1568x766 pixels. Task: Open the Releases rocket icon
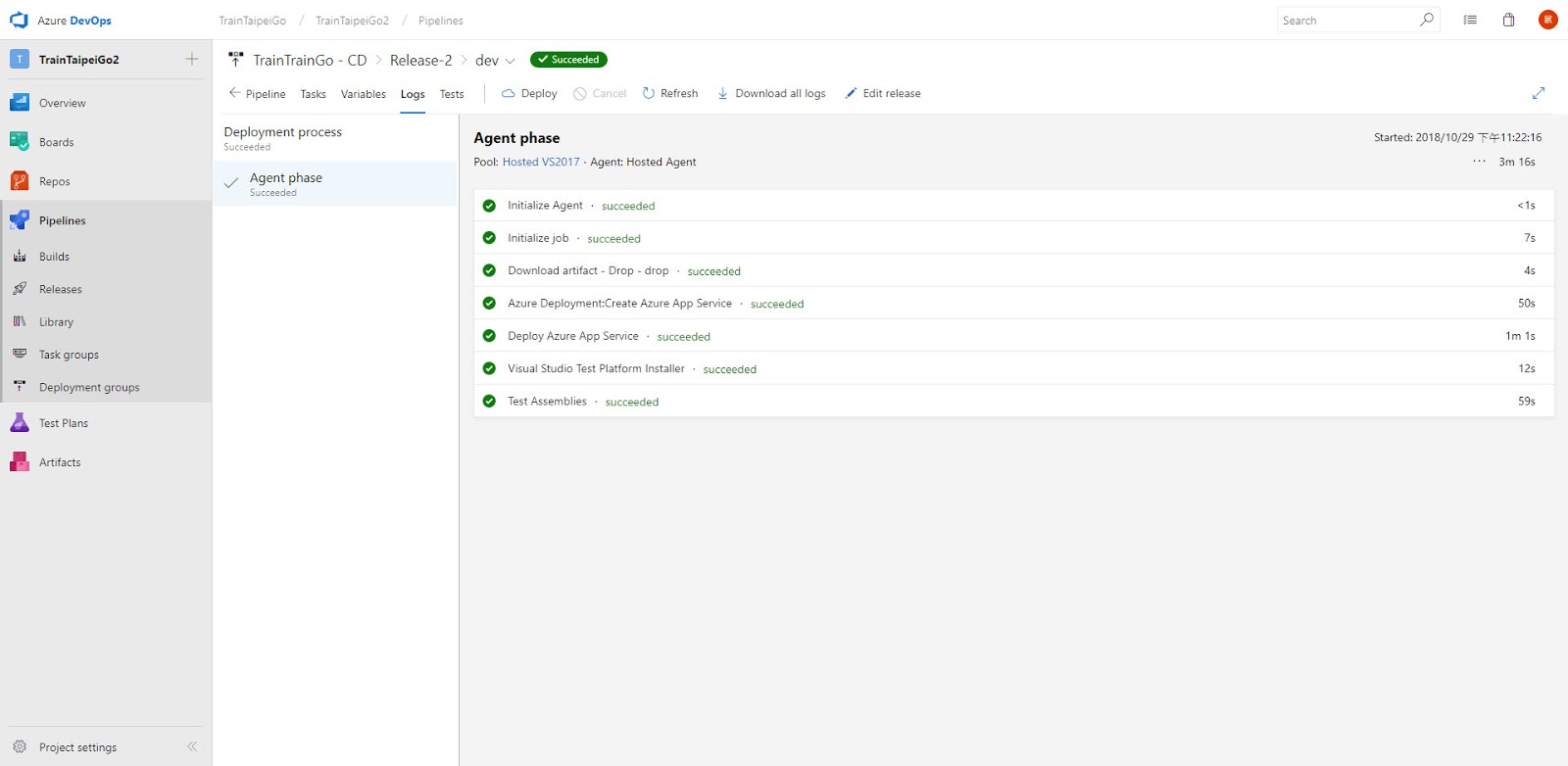click(20, 289)
